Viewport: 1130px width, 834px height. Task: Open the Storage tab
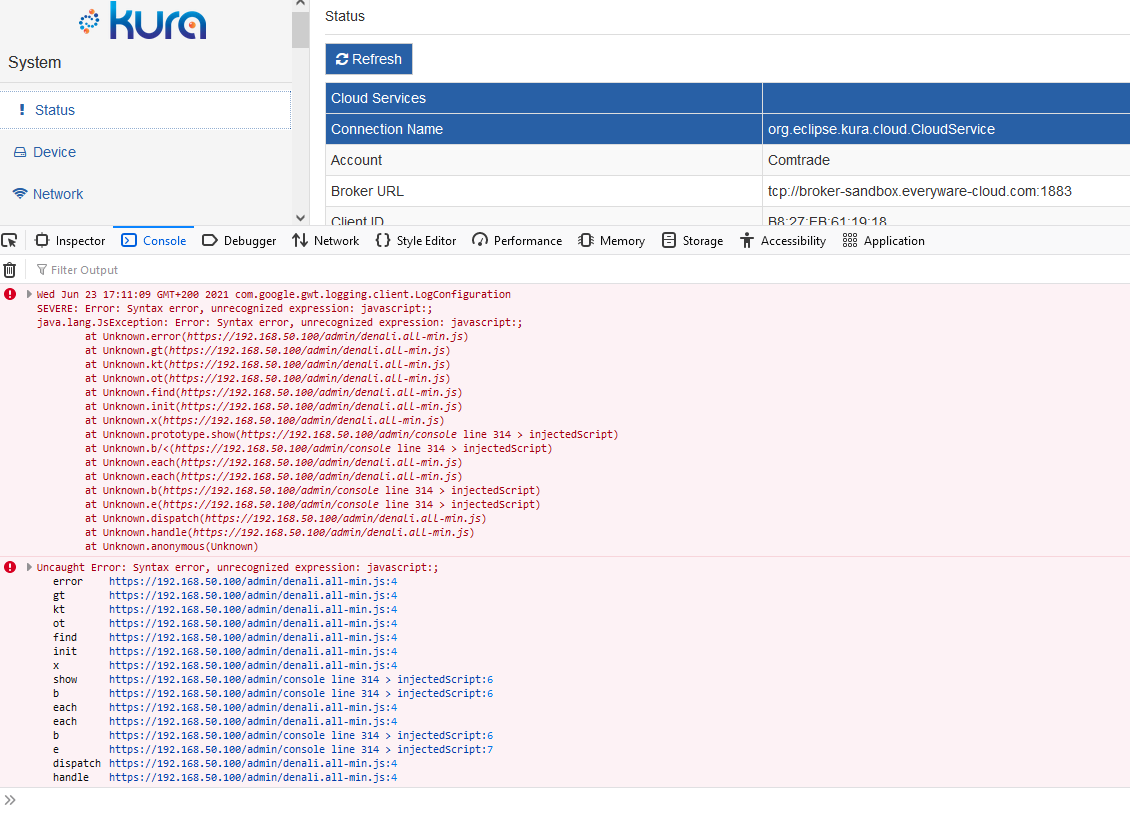tap(692, 240)
